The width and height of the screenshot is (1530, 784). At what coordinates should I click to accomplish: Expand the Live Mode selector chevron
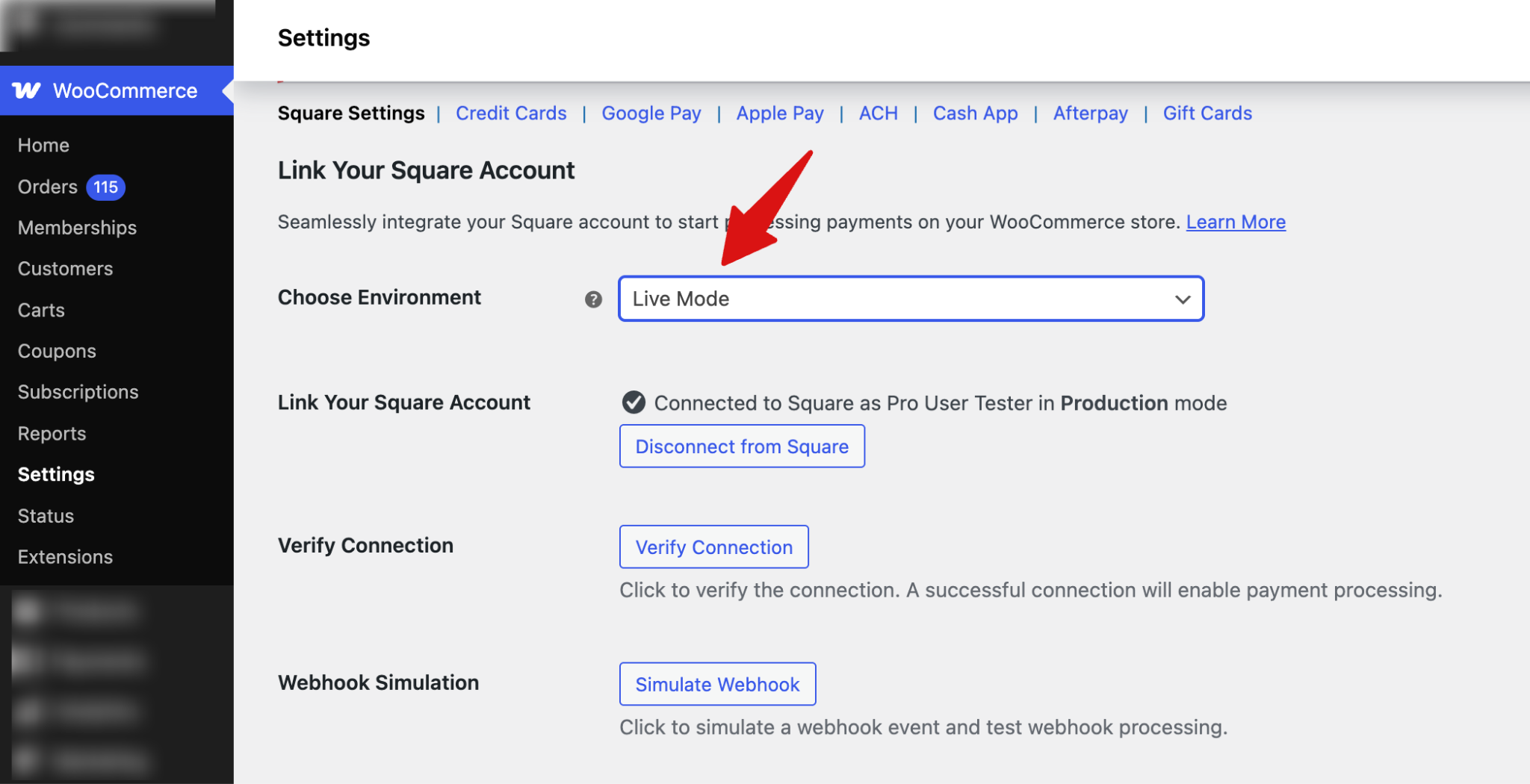coord(1181,299)
